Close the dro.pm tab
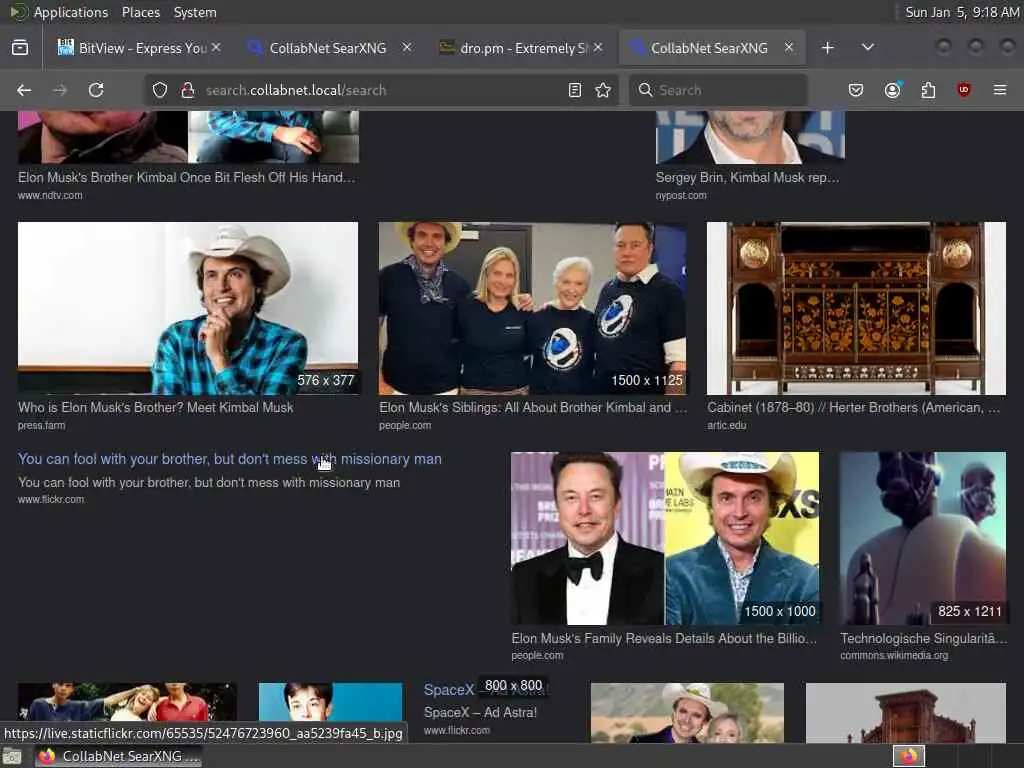The width and height of the screenshot is (1024, 768). 598,48
